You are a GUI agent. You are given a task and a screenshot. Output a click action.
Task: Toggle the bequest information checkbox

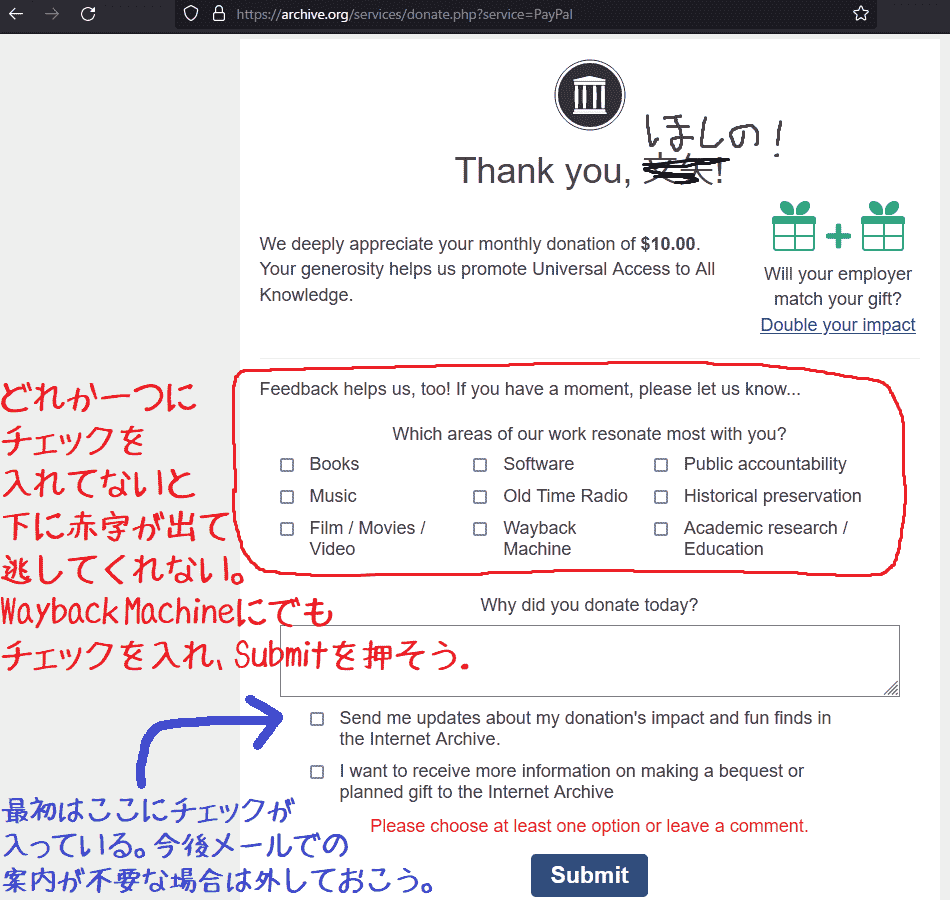click(317, 772)
